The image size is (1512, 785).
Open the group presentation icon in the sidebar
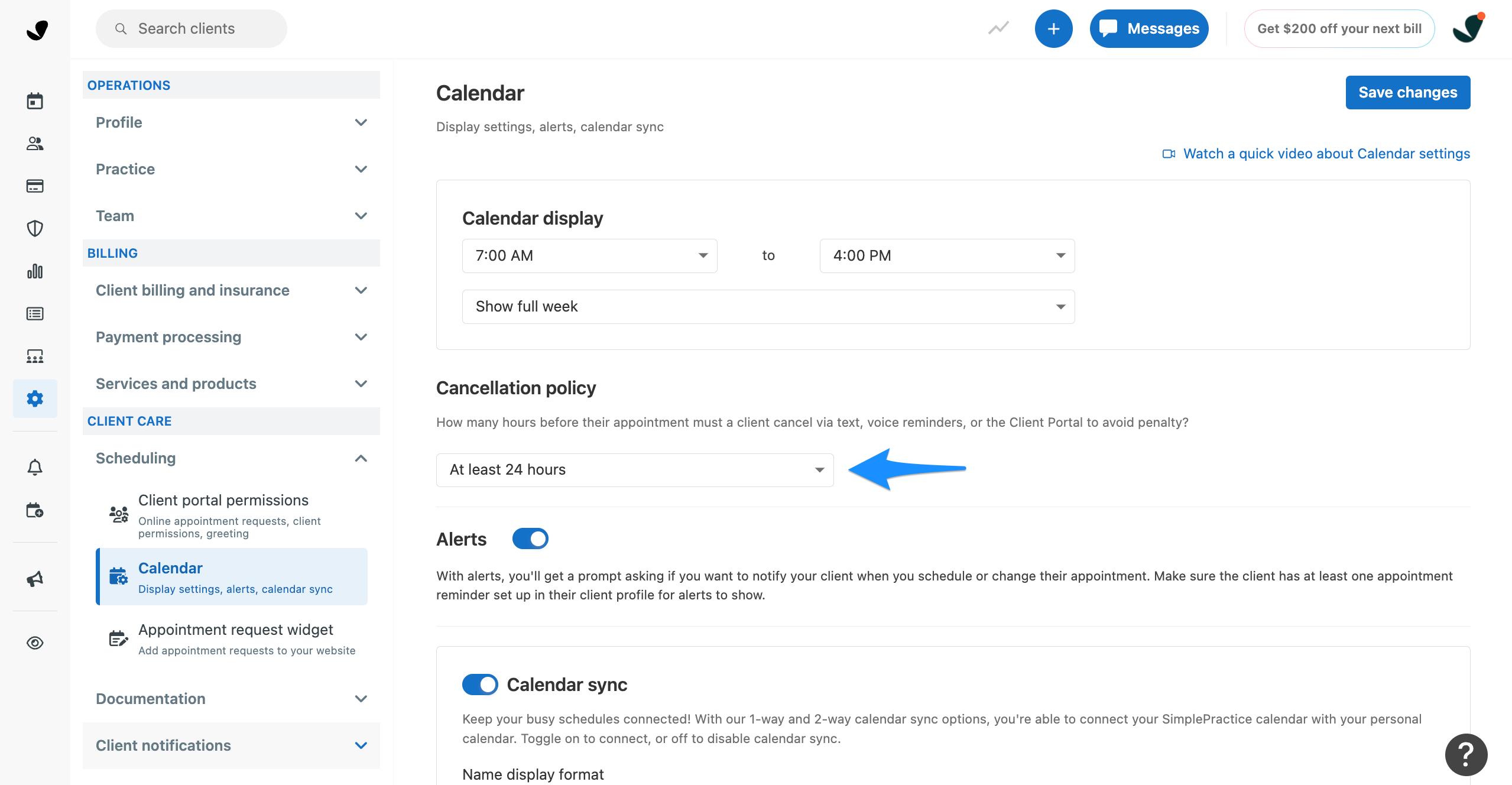(x=35, y=356)
